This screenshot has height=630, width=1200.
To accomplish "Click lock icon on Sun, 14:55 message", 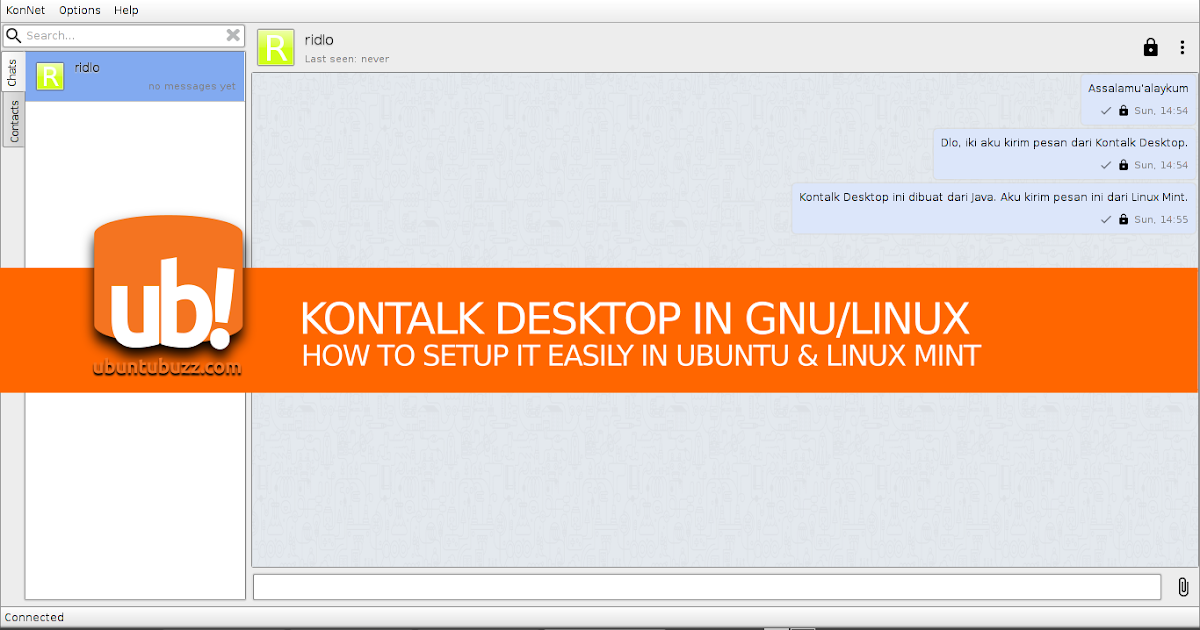I will tap(1123, 219).
